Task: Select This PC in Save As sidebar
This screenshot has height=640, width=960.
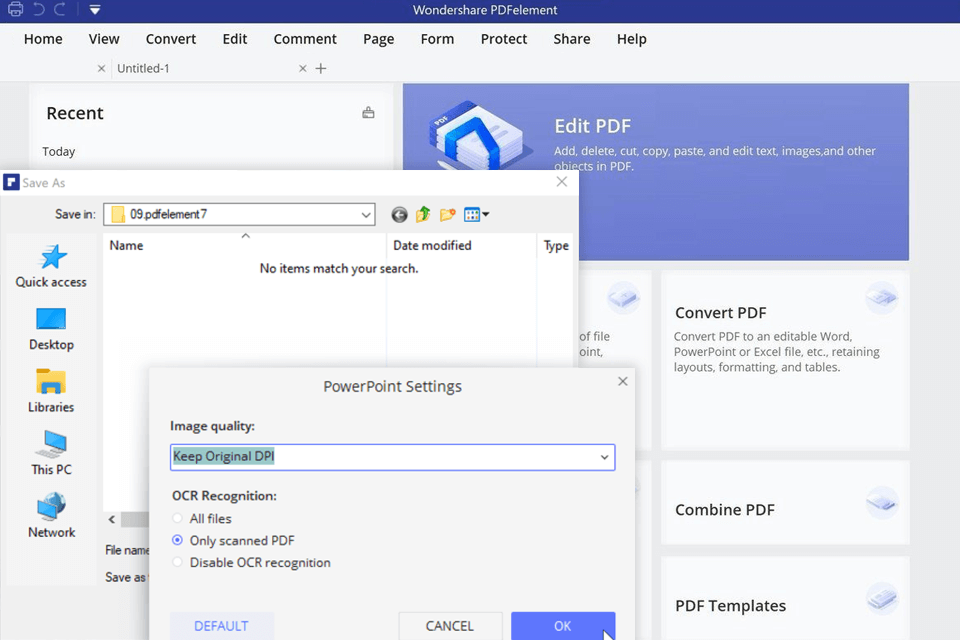Action: point(51,454)
